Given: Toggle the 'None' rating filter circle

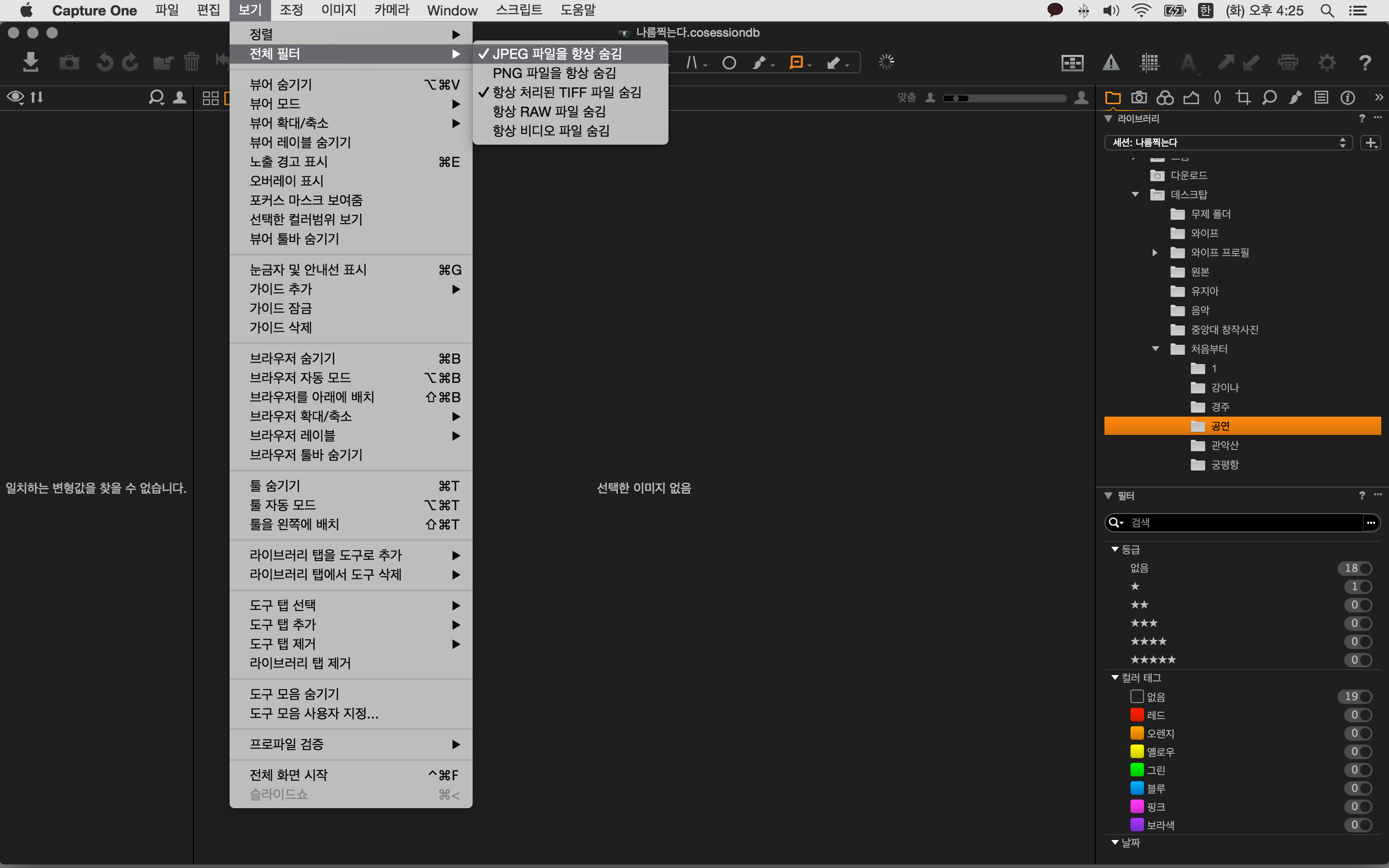Looking at the screenshot, I should tap(1365, 569).
